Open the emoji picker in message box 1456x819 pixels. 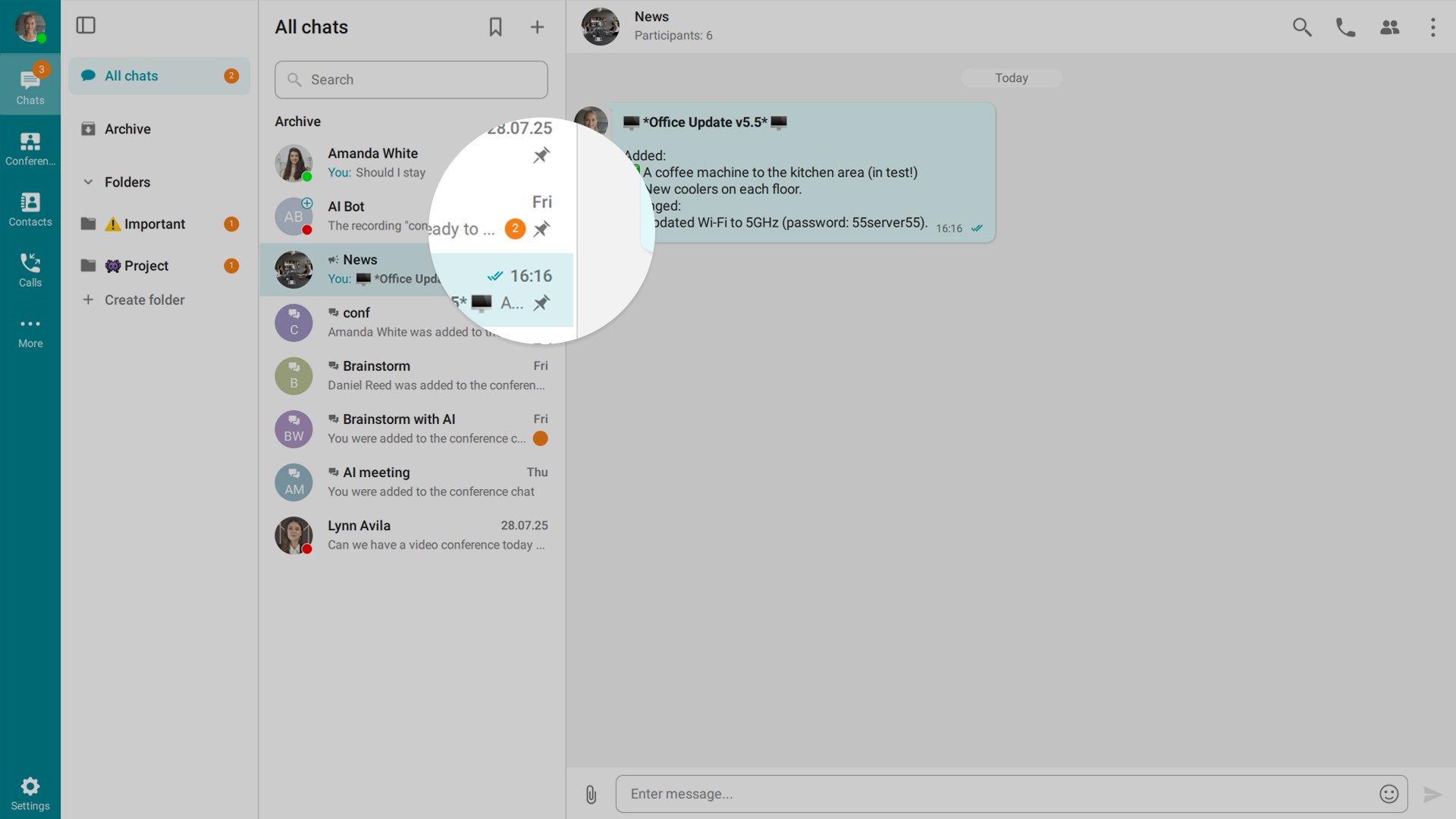pos(1389,794)
